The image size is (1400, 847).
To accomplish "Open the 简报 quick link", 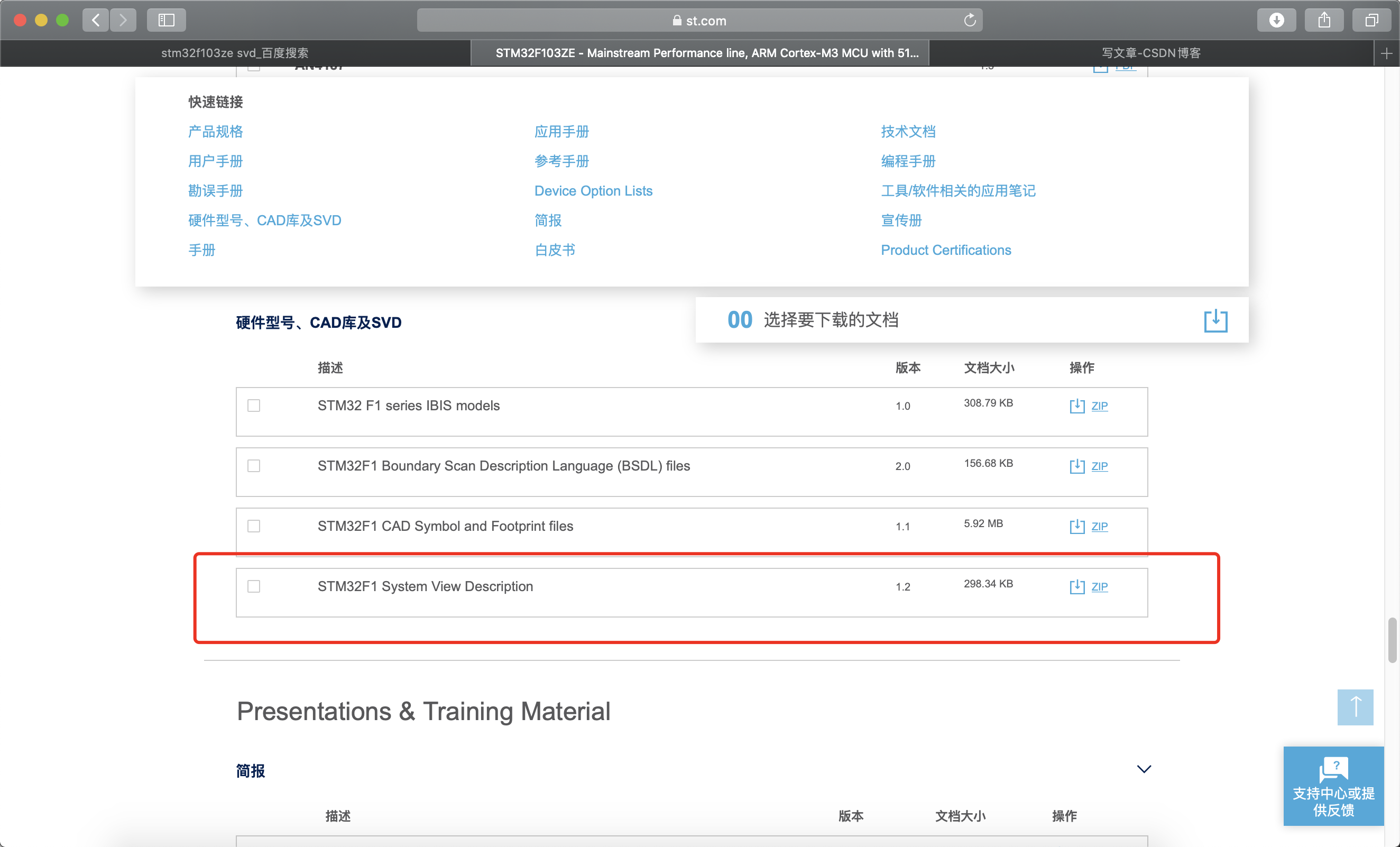I will pos(548,220).
